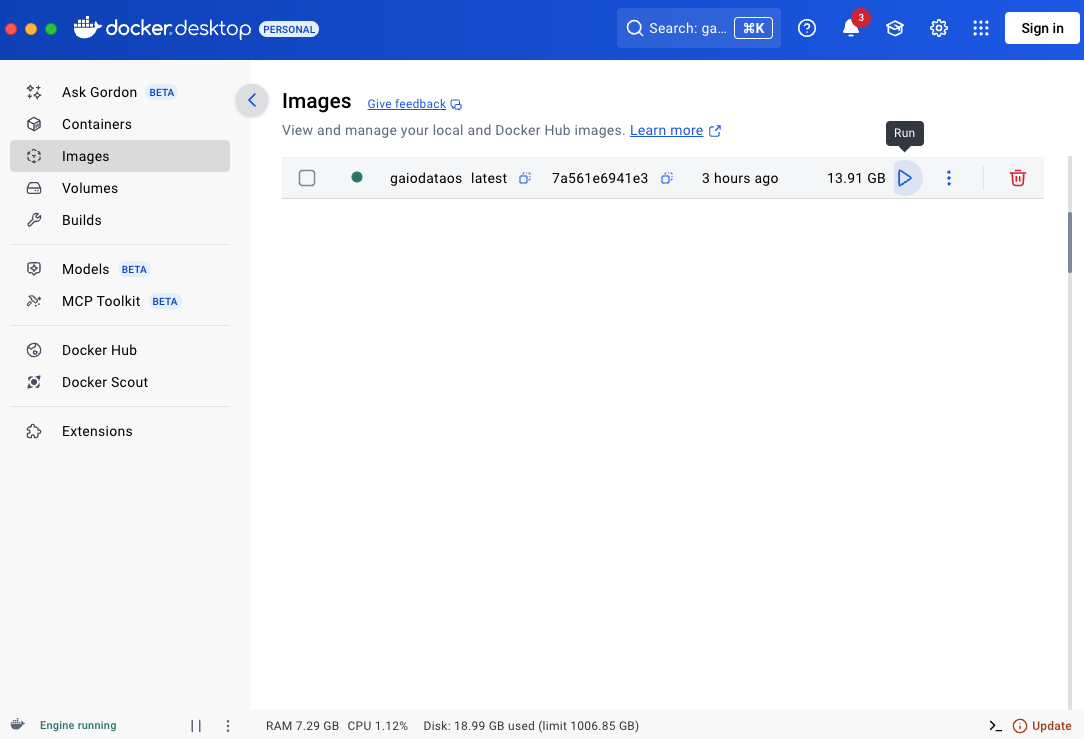Click RAM 7.29 GB in status bar

tap(302, 726)
